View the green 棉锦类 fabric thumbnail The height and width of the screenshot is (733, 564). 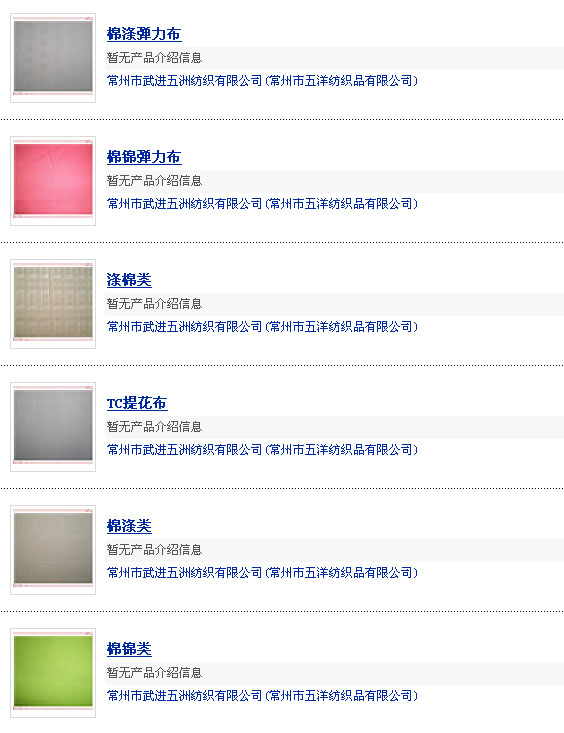53,673
